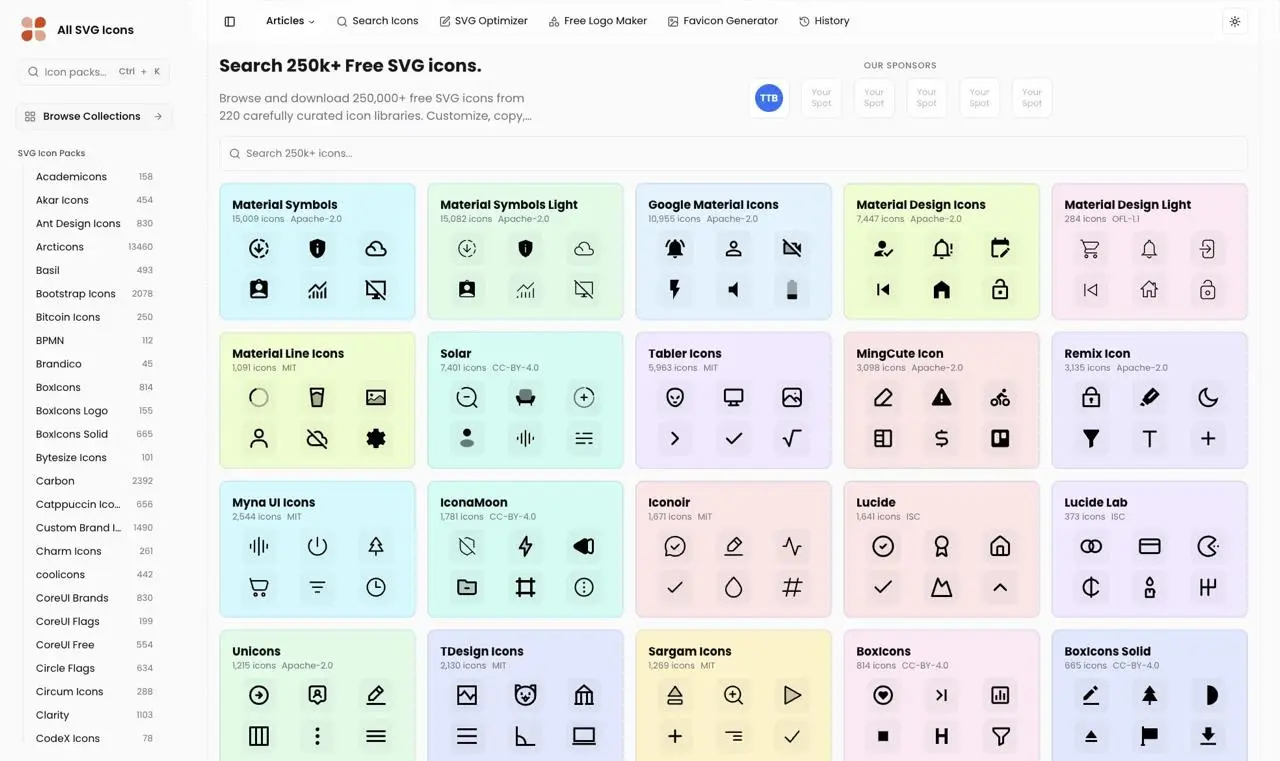
Task: Click Material Design Icons home icon
Action: point(942,290)
